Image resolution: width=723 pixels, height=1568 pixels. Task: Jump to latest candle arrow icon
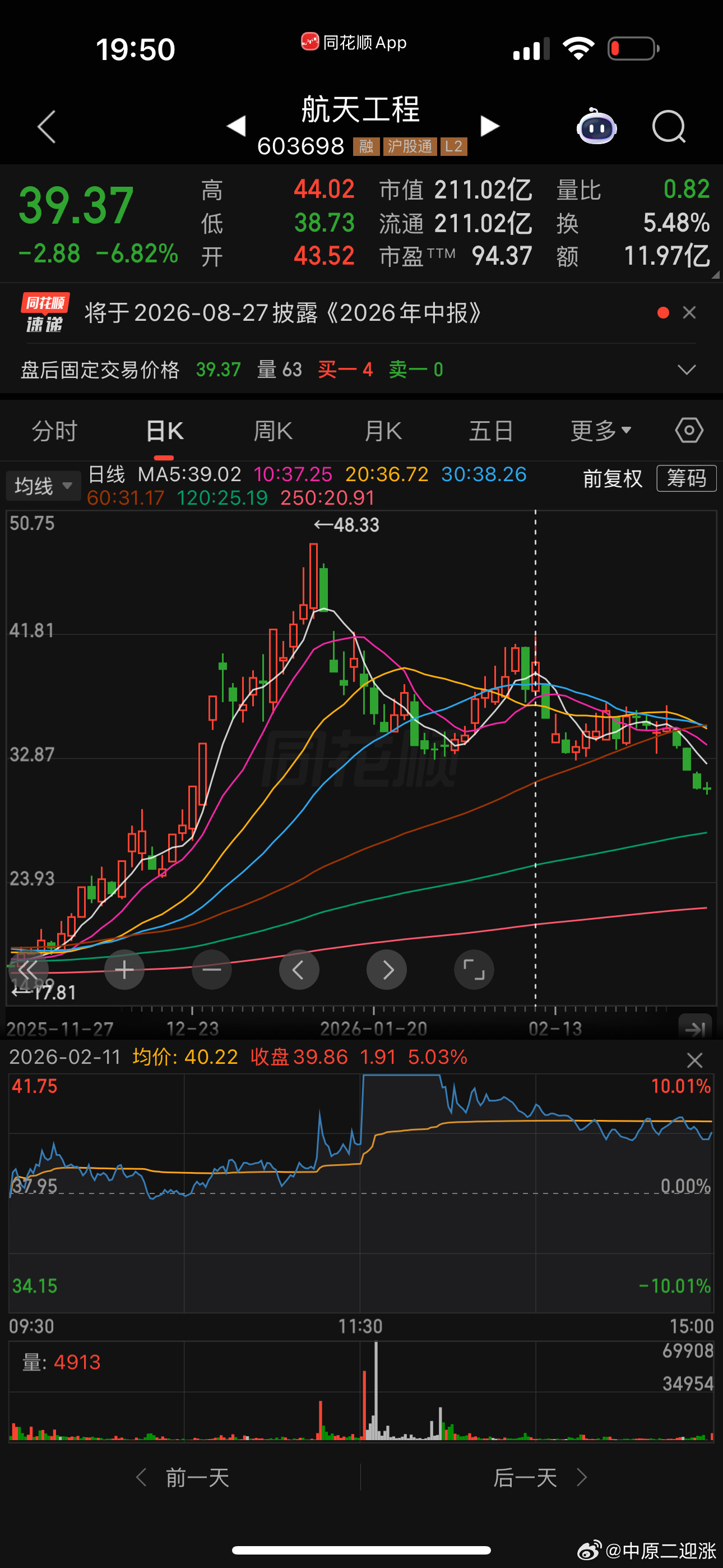pos(695,1029)
